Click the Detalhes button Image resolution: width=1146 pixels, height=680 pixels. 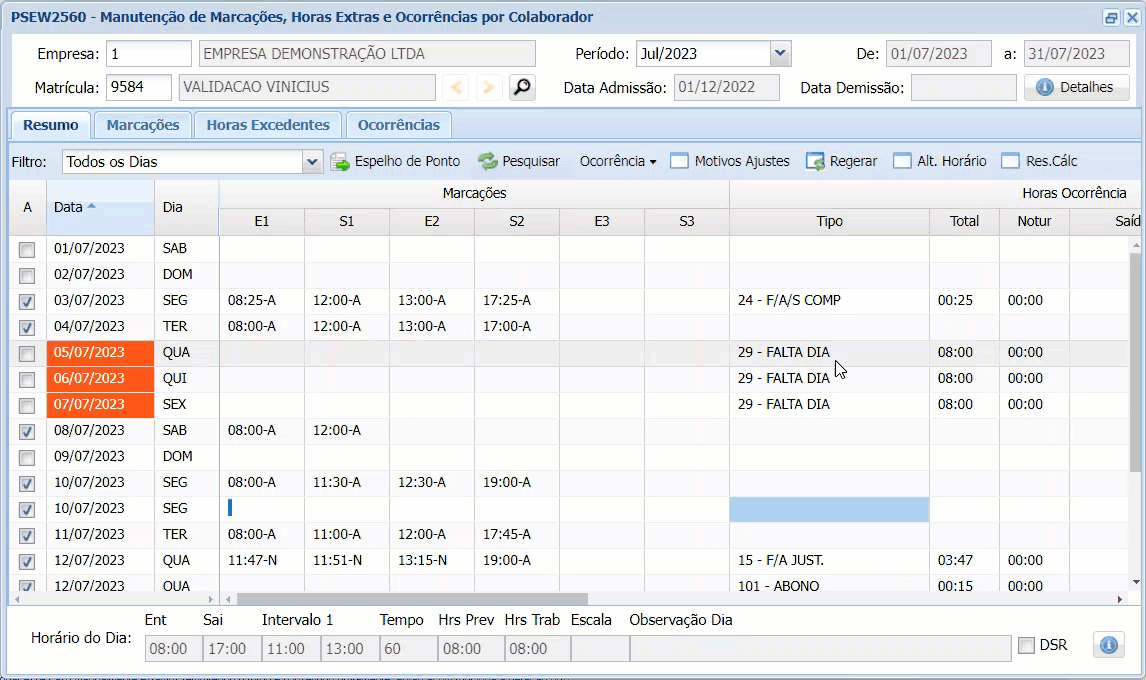coord(1076,88)
